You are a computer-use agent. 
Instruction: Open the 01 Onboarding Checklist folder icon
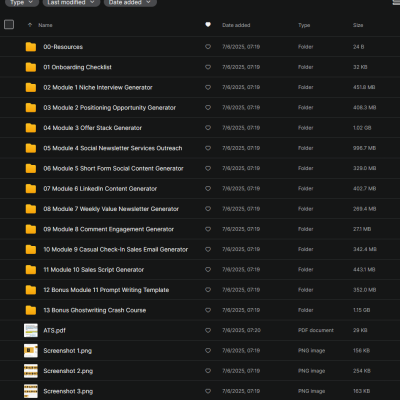point(31,67)
